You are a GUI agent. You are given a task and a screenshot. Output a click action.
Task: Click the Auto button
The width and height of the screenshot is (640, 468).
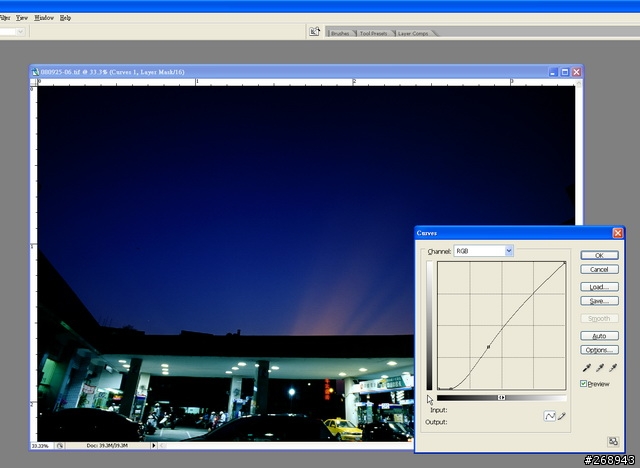[x=599, y=336]
